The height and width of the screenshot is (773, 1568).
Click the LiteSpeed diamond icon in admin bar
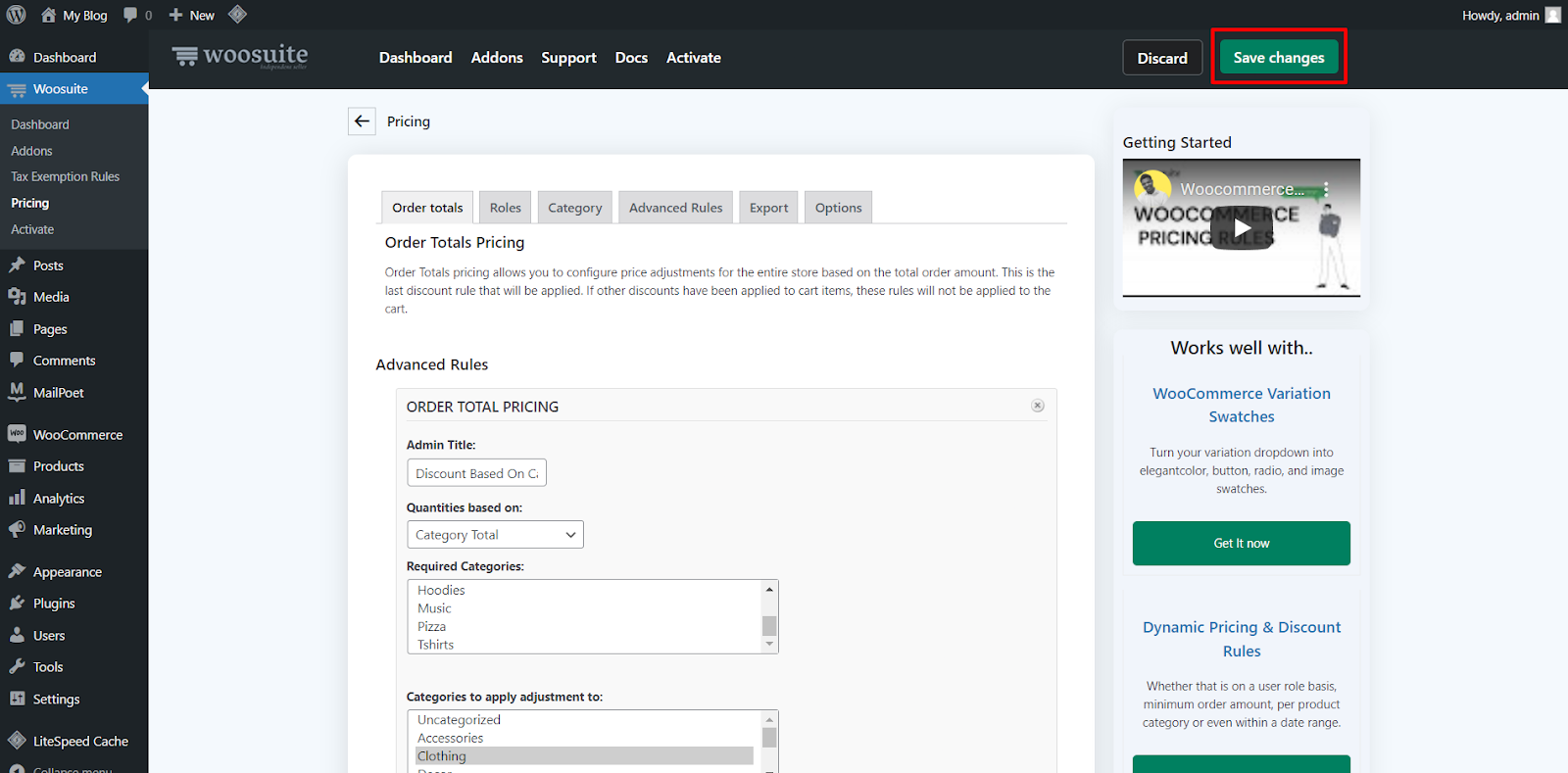[237, 15]
